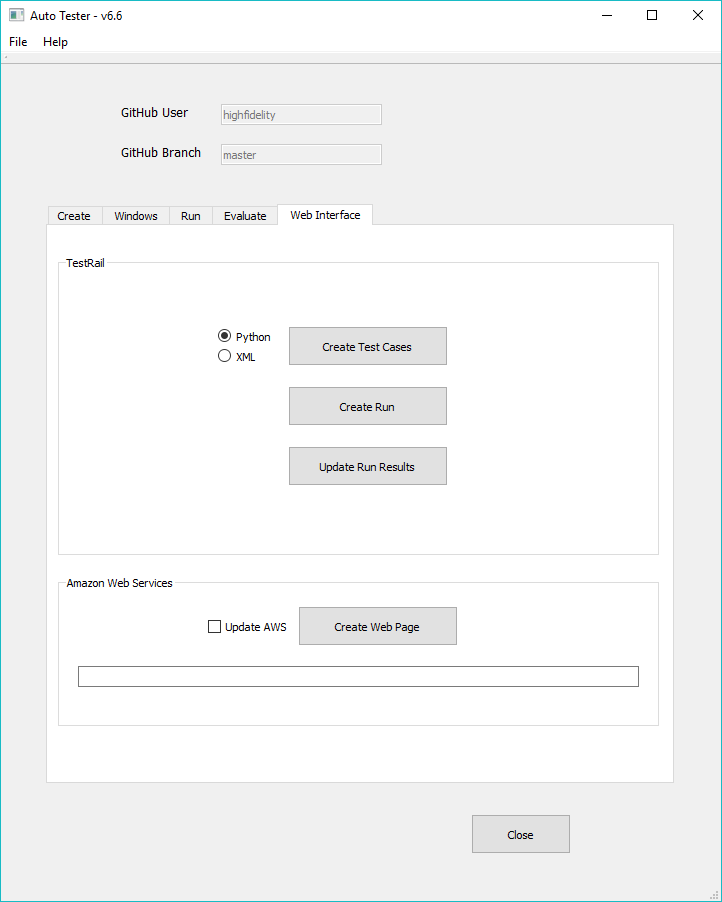Viewport: 722px width, 902px height.
Task: Maximize the Auto Tester window
Action: pos(652,16)
